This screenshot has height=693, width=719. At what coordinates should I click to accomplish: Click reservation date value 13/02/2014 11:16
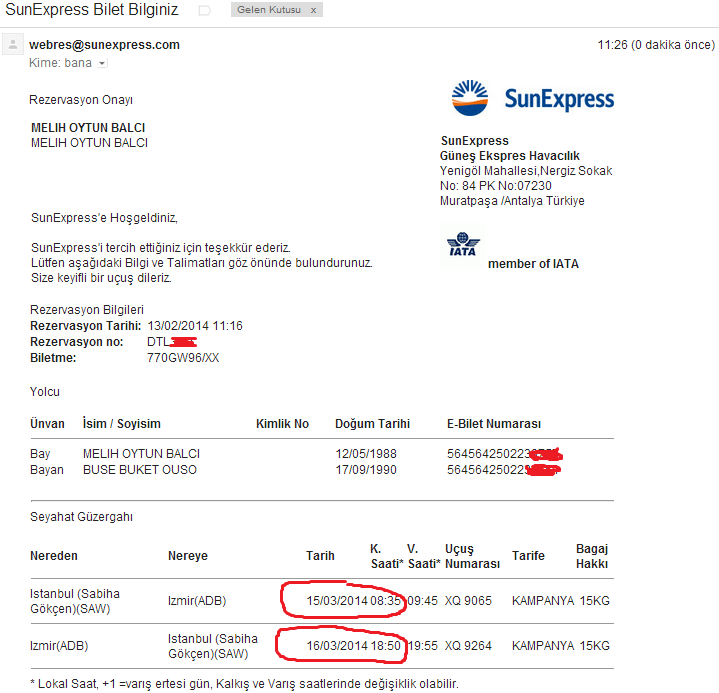pos(195,326)
